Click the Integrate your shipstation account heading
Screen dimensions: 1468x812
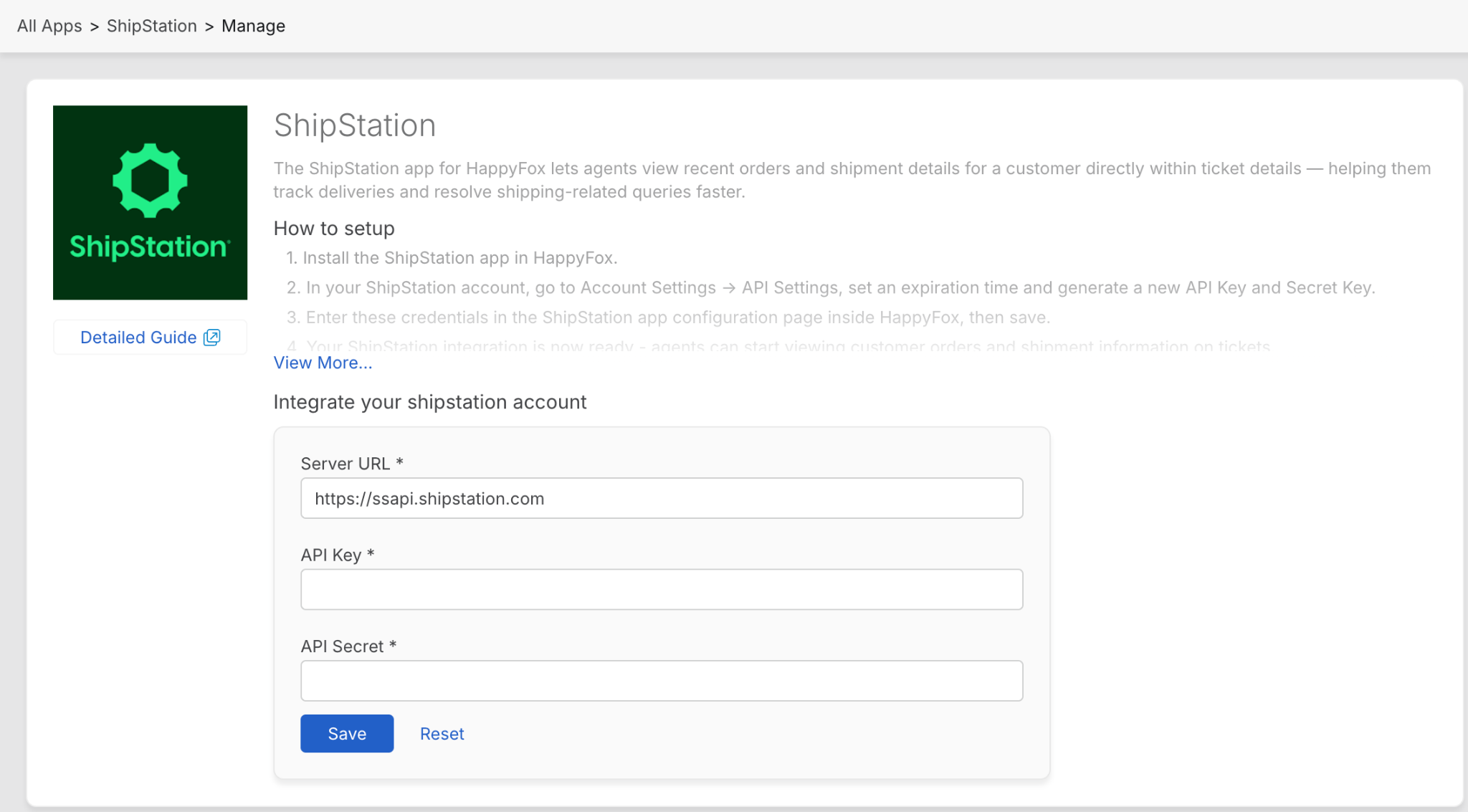429,402
